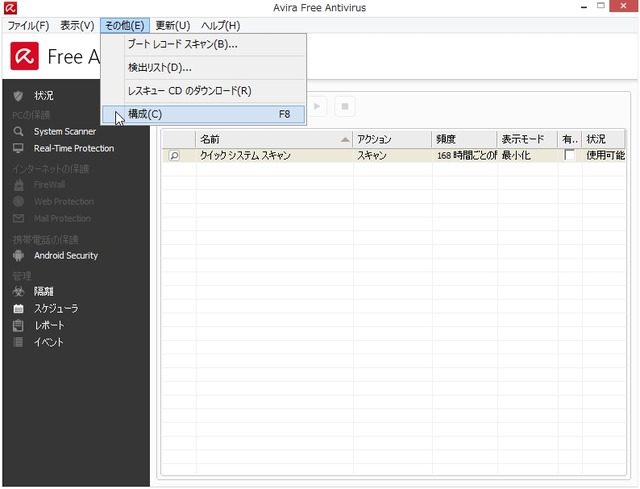This screenshot has height=489, width=640.
Task: Click the biohazard icon for 隔離
Action: (18, 291)
